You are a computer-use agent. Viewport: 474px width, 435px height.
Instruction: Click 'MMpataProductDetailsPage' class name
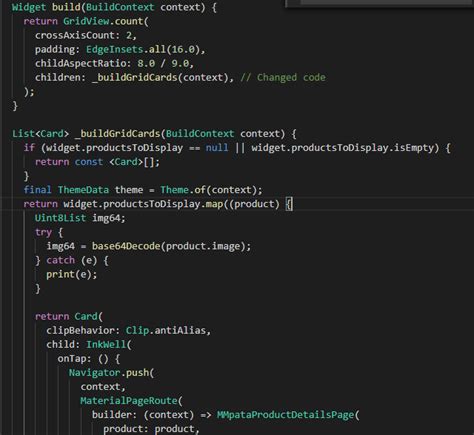point(285,415)
